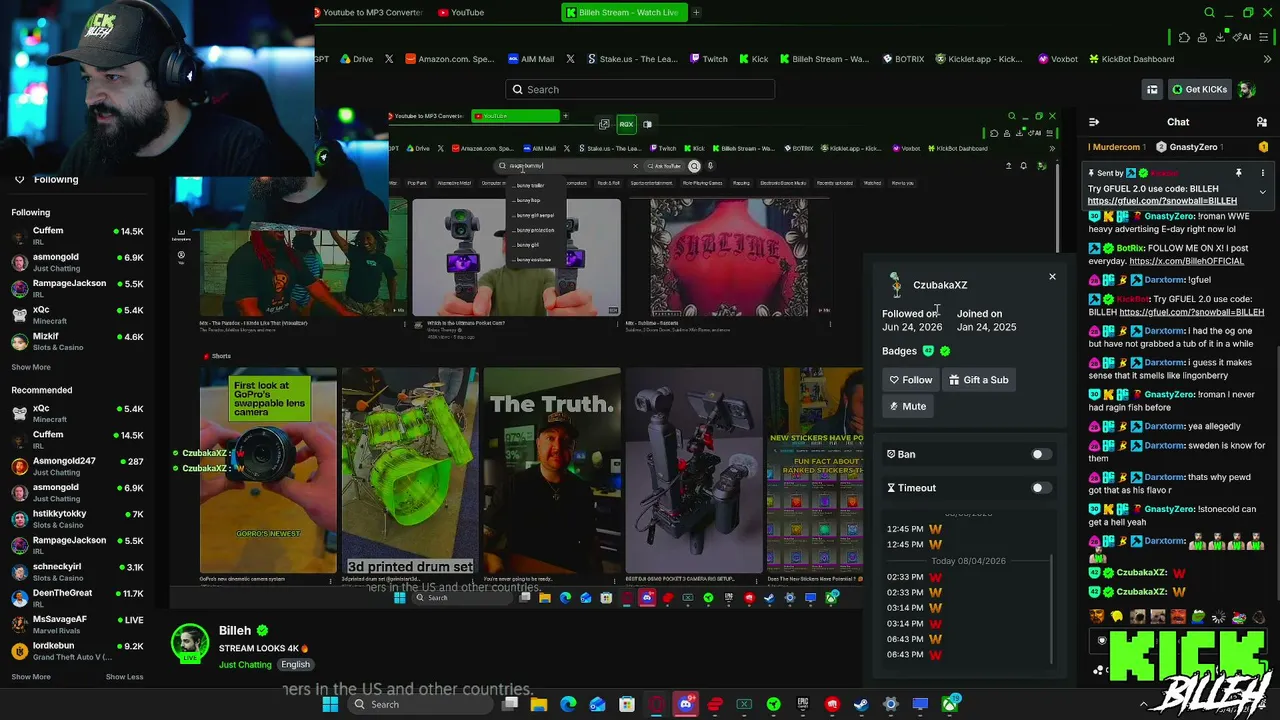The image size is (1280, 720).
Task: Open the pinned message three-dot menu
Action: pyautogui.click(x=1262, y=173)
